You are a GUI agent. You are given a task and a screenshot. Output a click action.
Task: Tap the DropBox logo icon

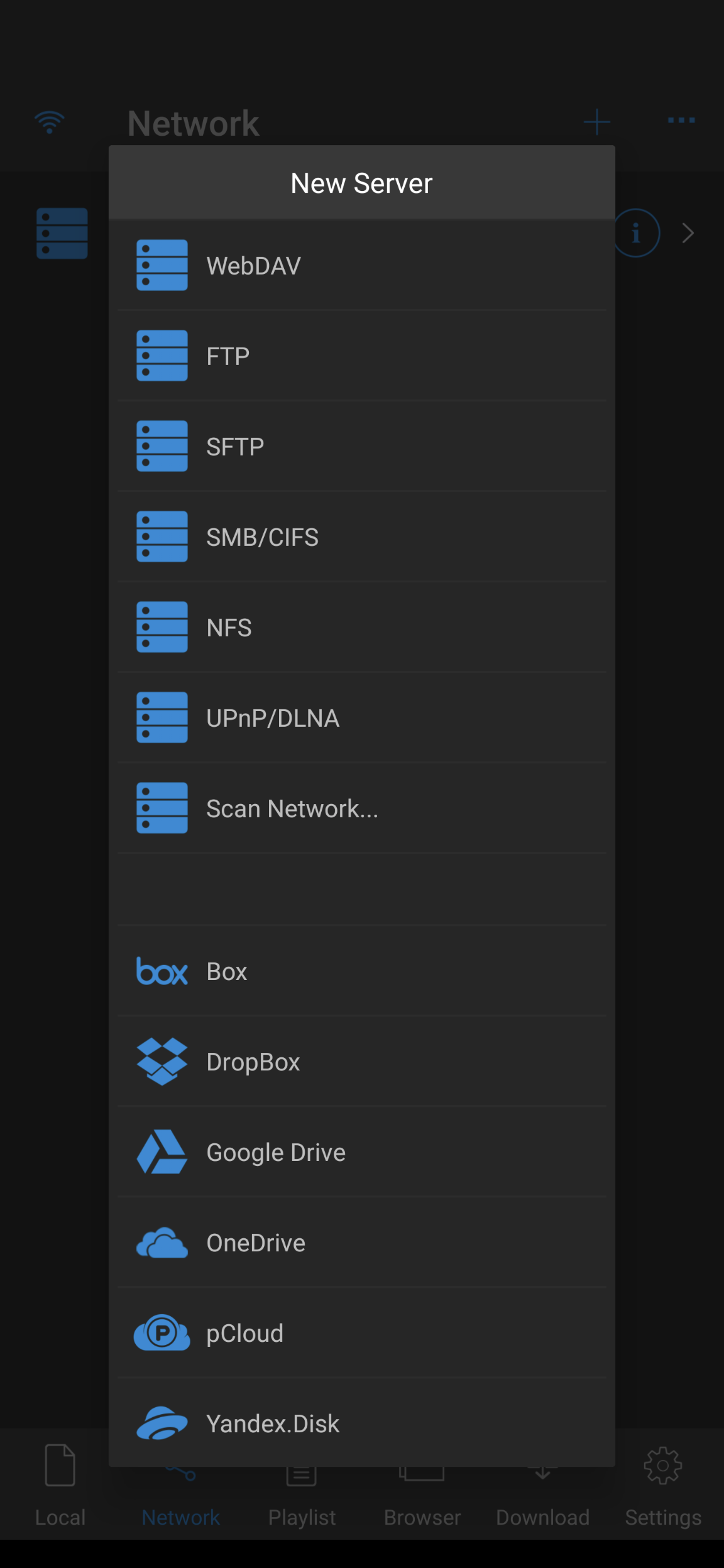point(162,1062)
